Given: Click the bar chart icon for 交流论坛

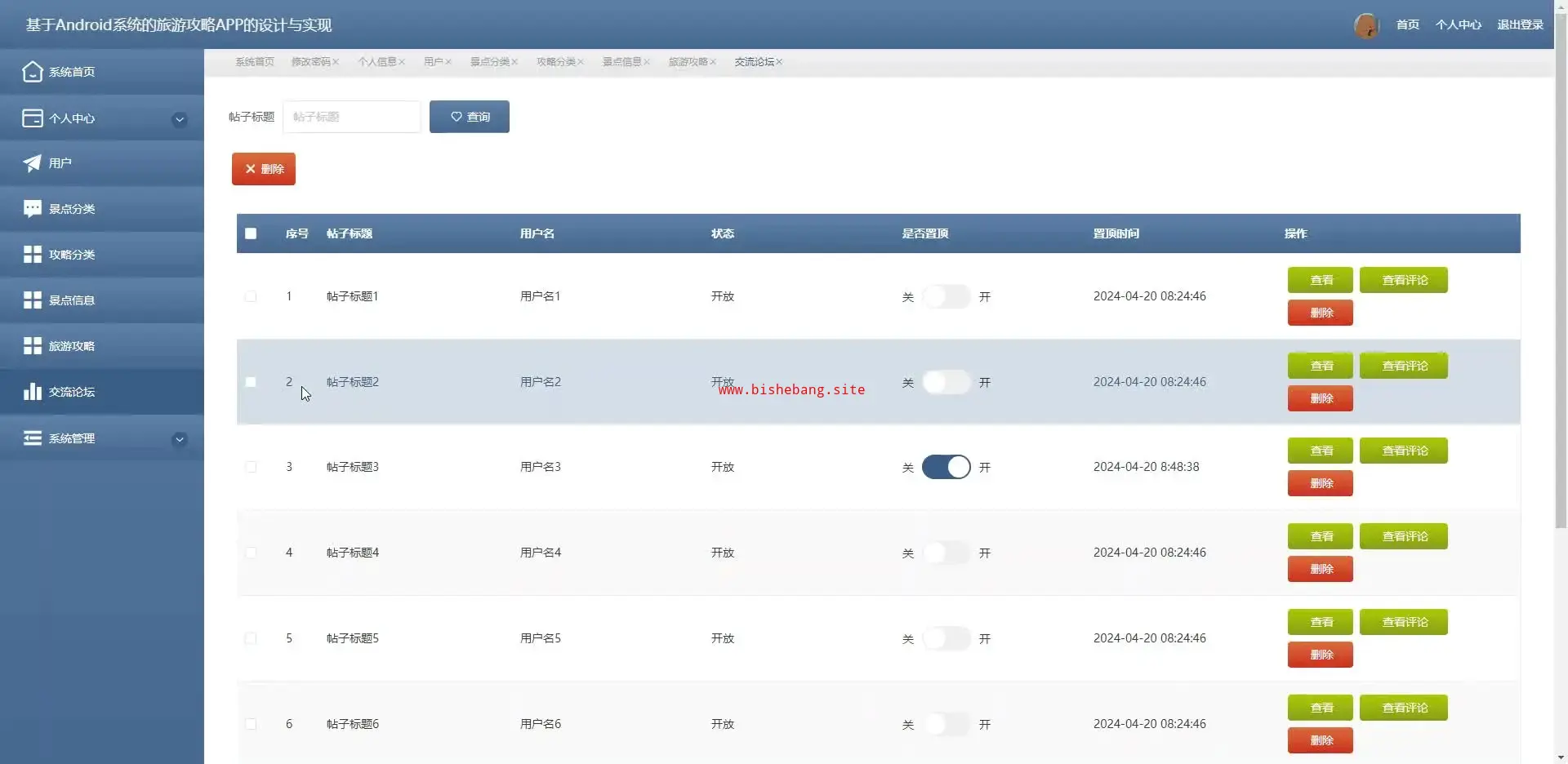Looking at the screenshot, I should (x=32, y=392).
